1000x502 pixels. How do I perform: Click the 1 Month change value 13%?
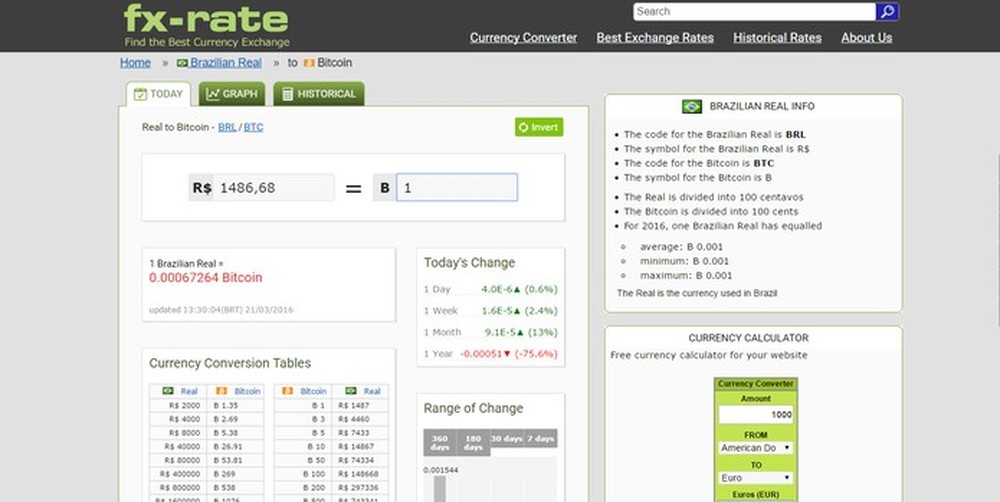click(521, 332)
